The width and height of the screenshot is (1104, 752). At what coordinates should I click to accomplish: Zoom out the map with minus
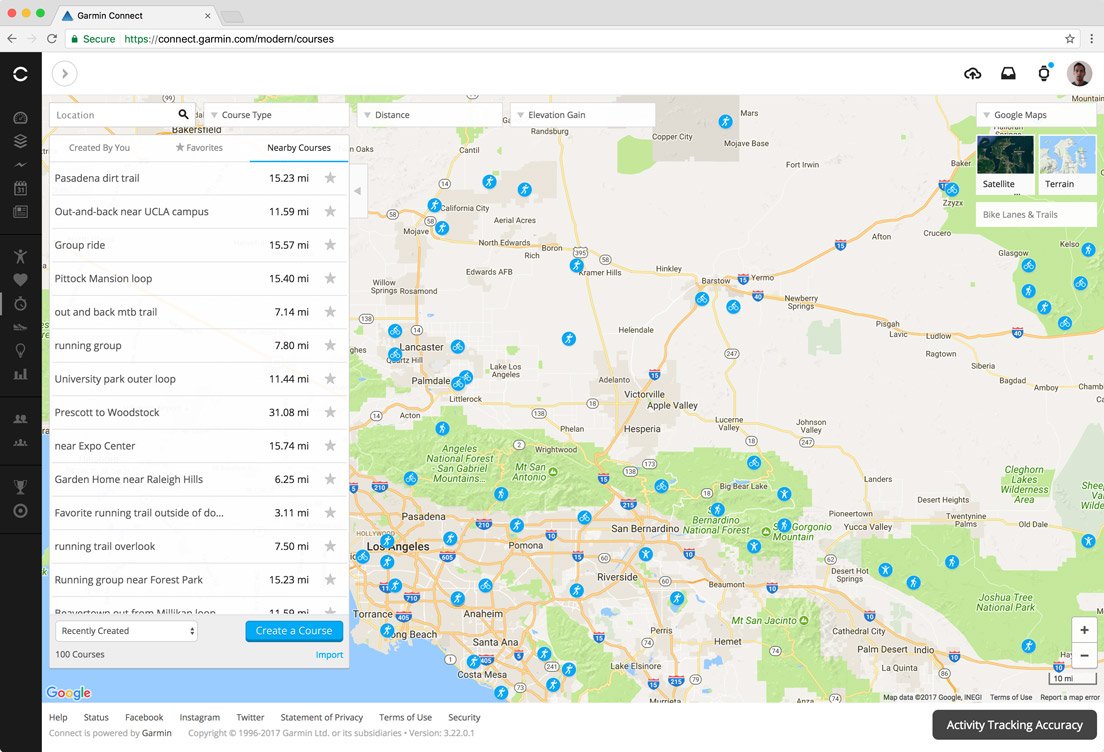pyautogui.click(x=1084, y=656)
